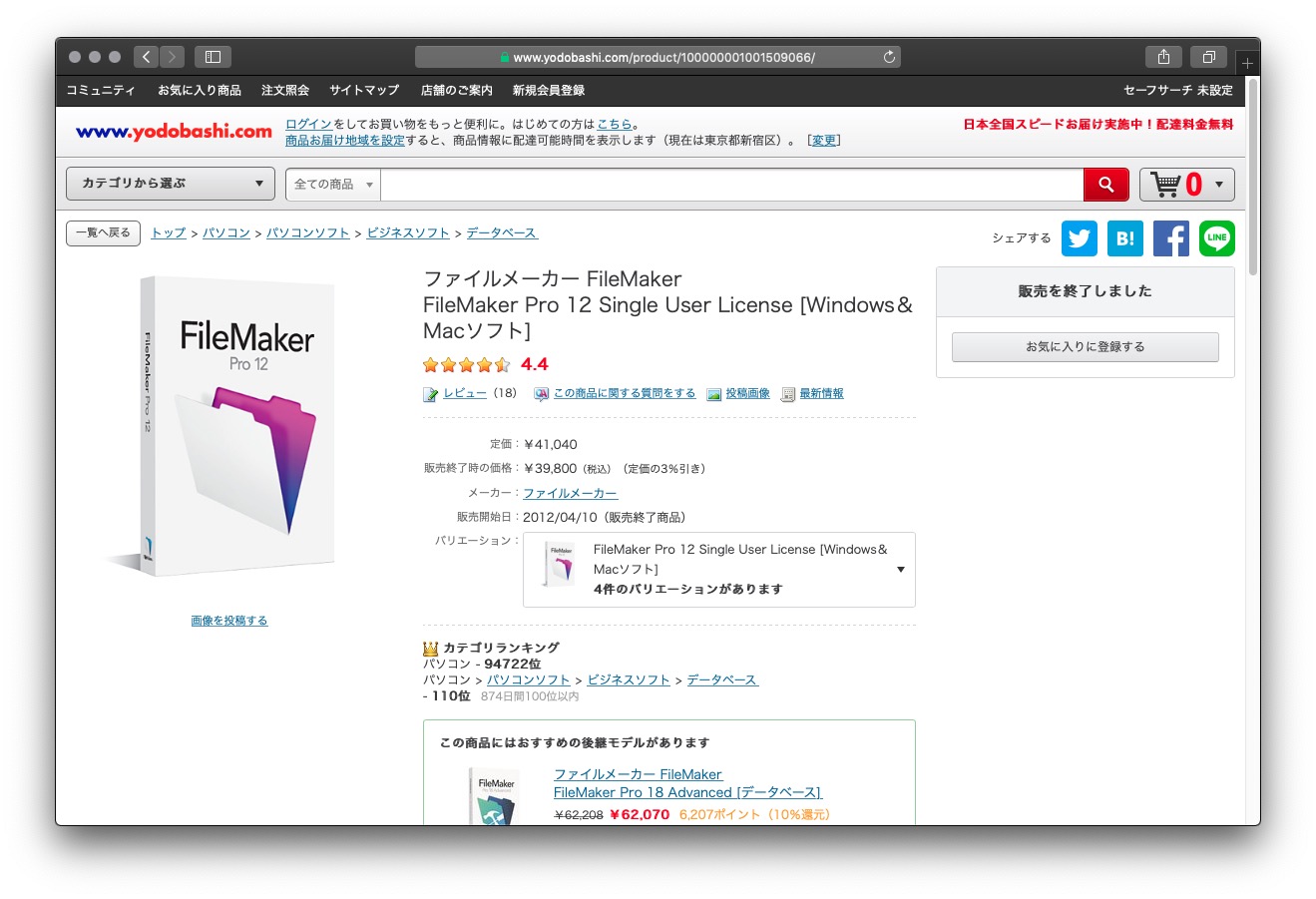The width and height of the screenshot is (1316, 899).
Task: Click the search text field
Action: (732, 185)
